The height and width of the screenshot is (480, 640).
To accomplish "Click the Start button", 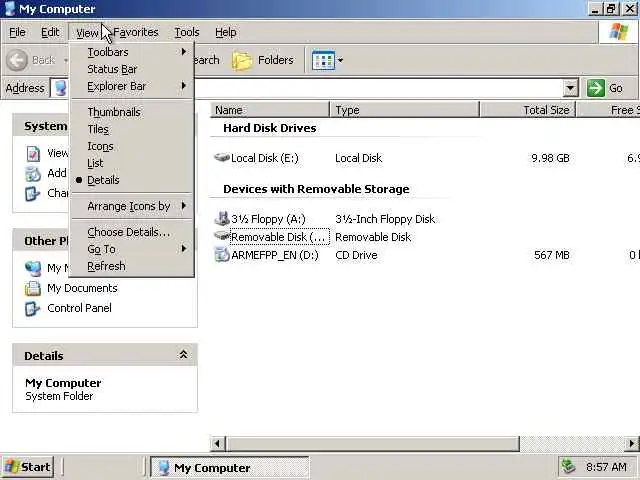I will tap(27, 467).
